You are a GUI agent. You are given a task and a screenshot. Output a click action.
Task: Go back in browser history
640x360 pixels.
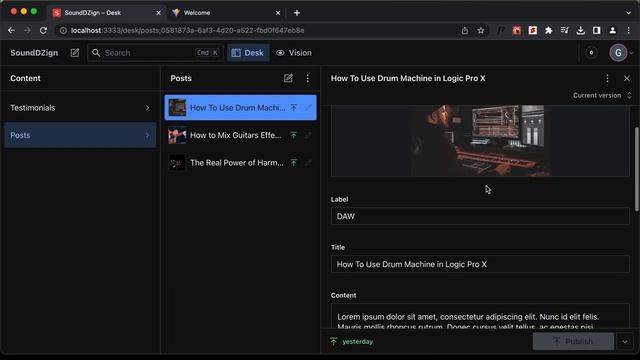(x=11, y=30)
